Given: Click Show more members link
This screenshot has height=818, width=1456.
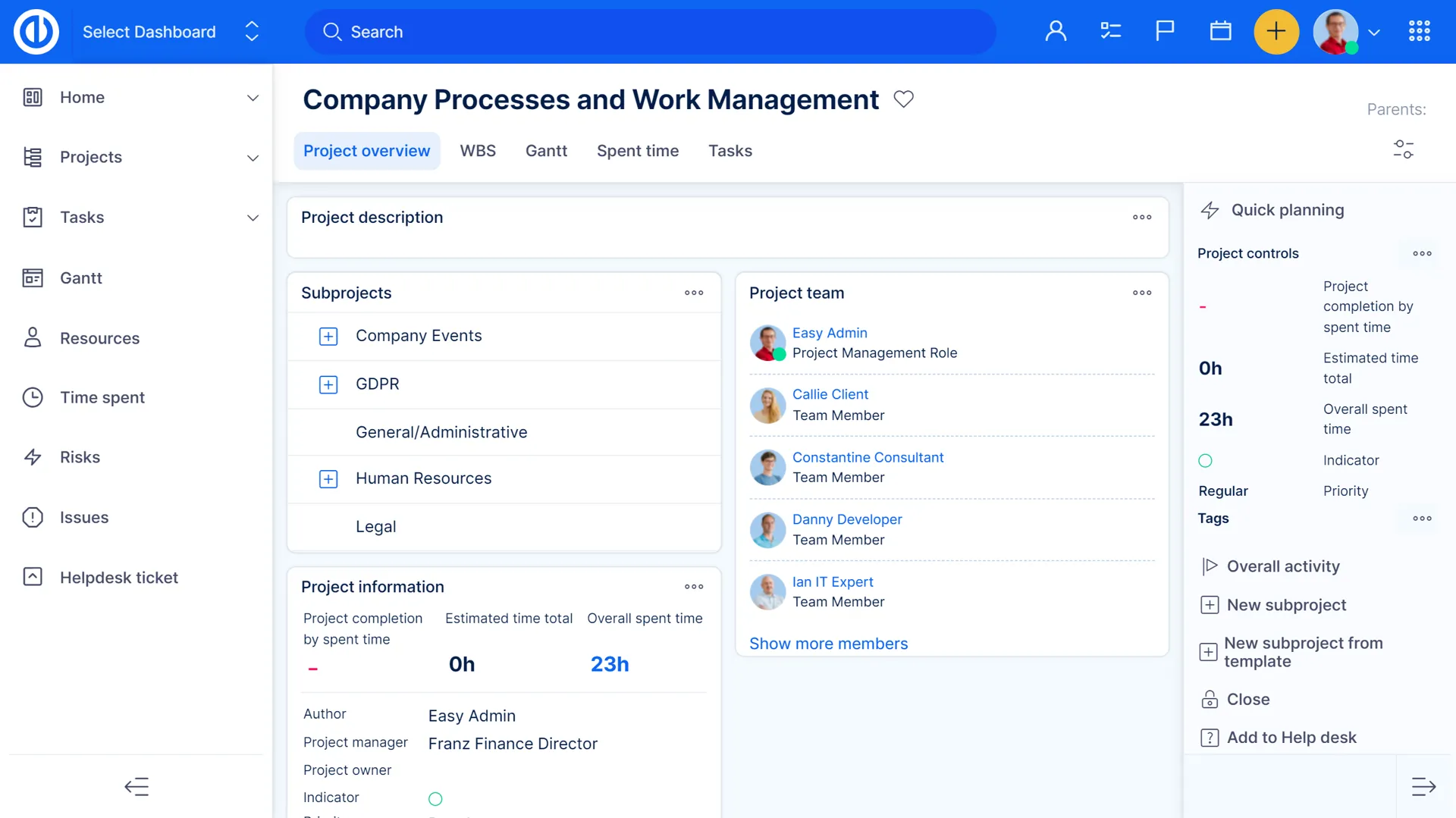Looking at the screenshot, I should click(828, 644).
